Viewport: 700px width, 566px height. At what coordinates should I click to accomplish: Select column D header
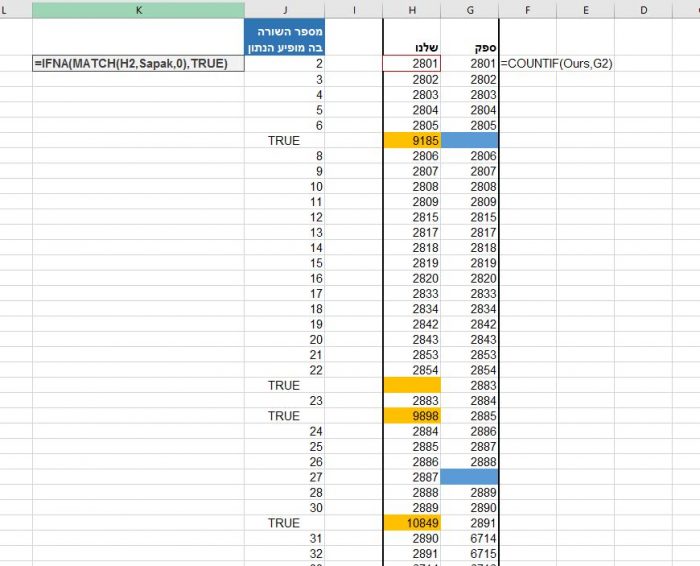643,10
